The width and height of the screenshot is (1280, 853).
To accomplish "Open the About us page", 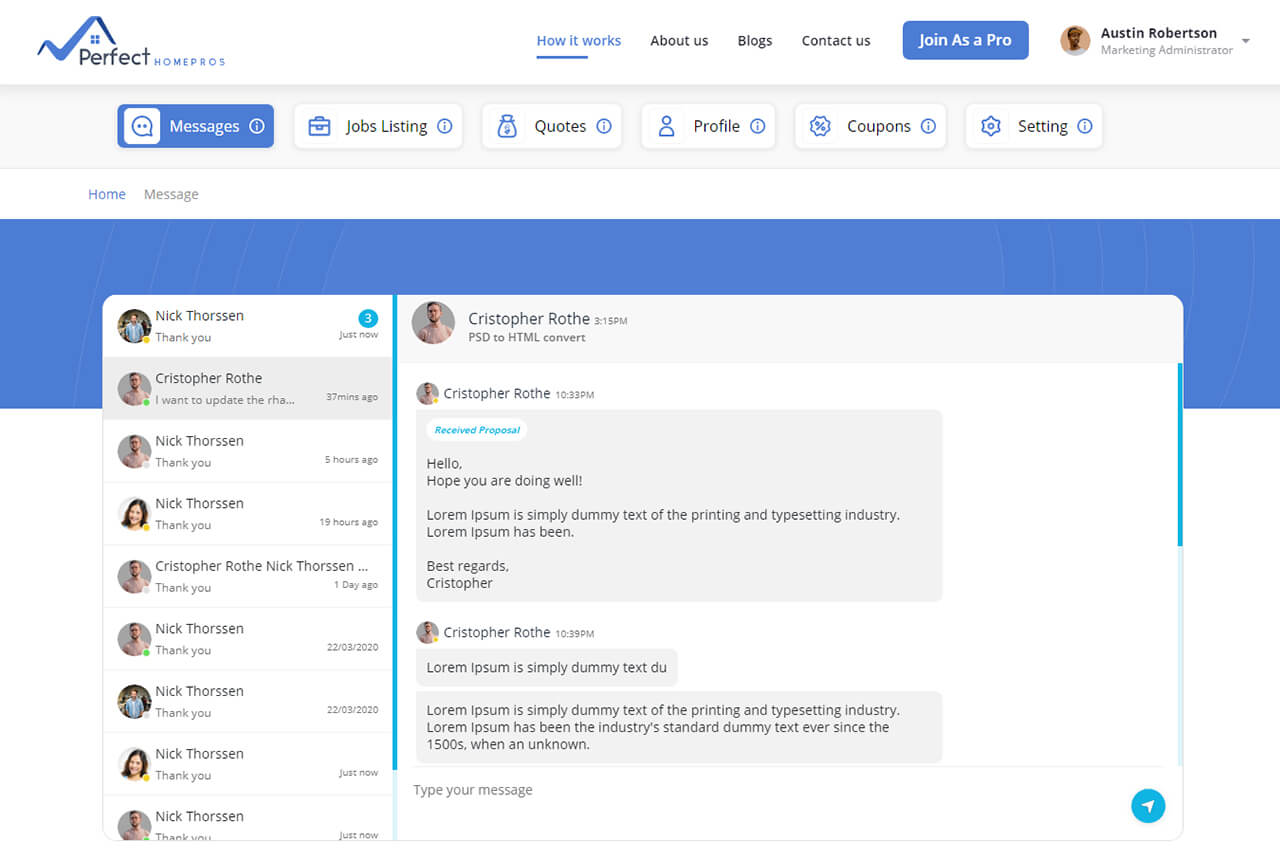I will point(679,41).
